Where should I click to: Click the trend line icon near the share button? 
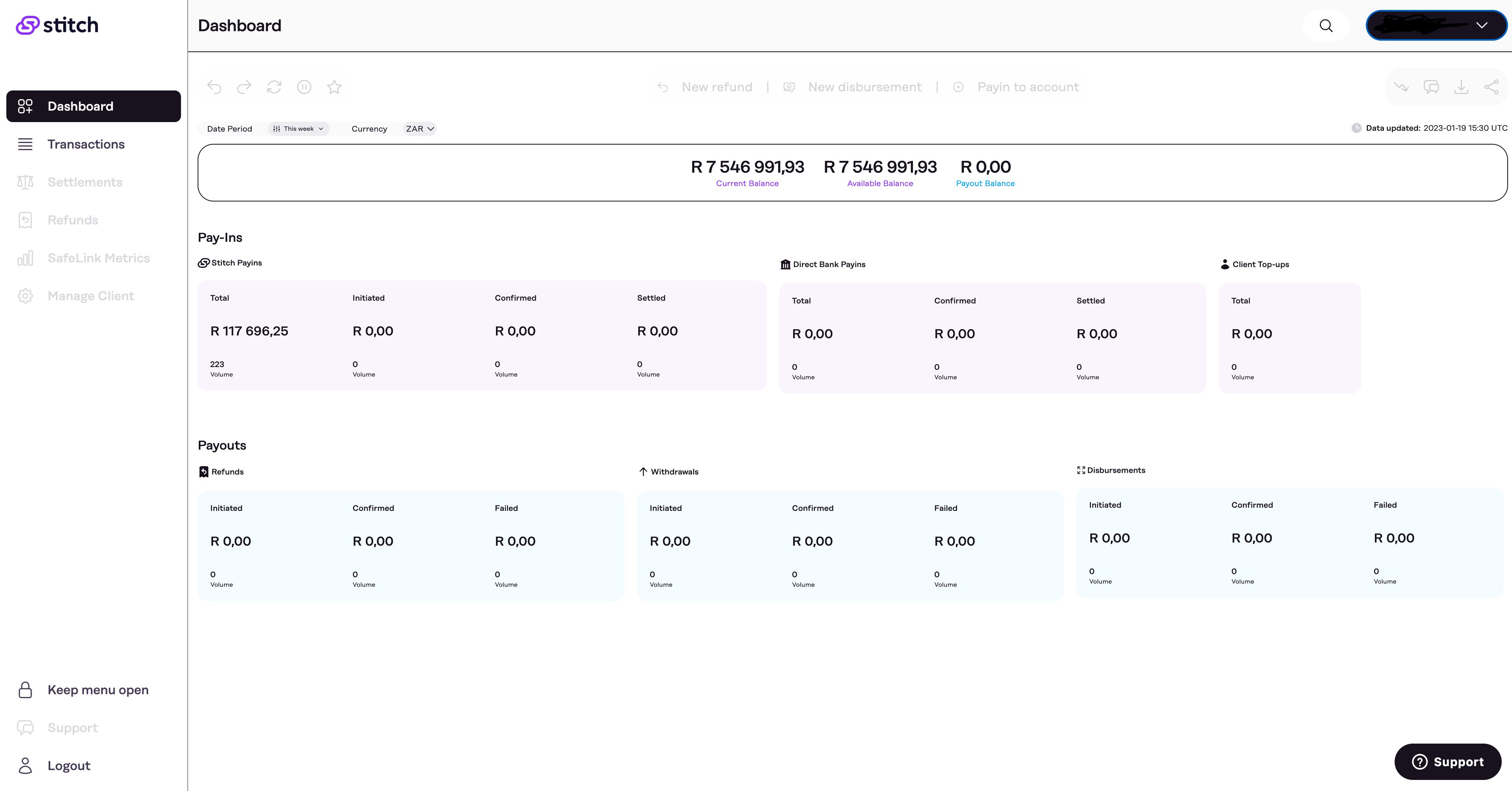coord(1401,87)
